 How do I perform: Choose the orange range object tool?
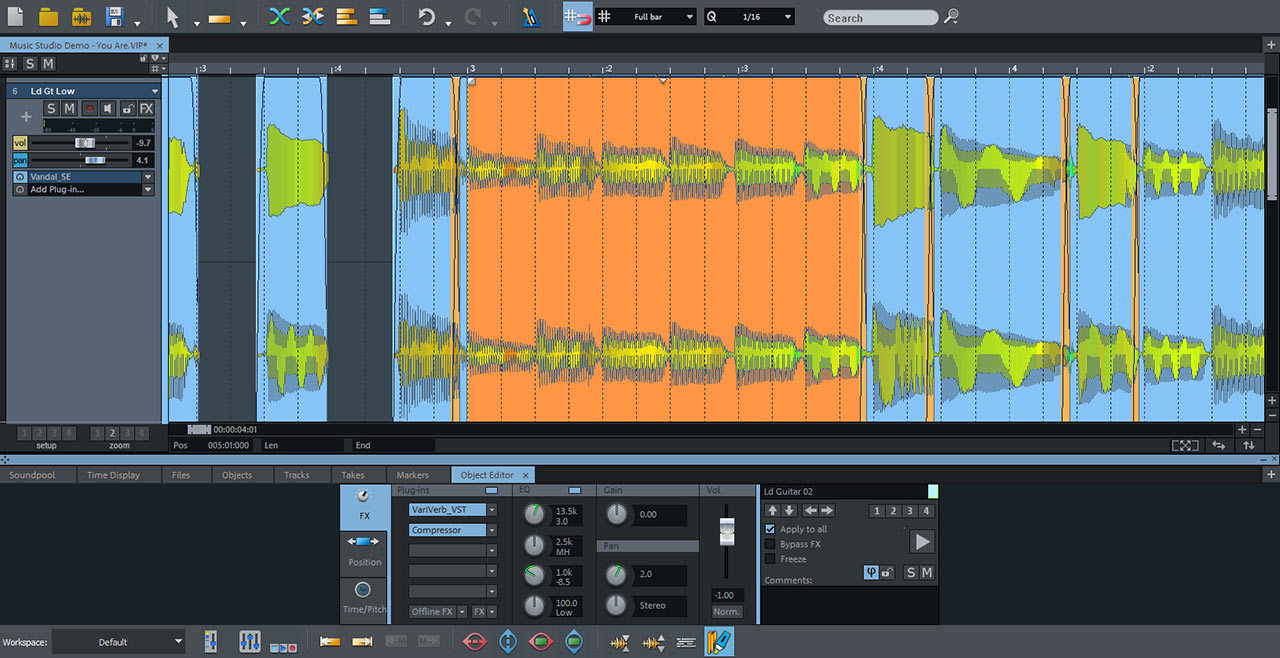point(220,18)
